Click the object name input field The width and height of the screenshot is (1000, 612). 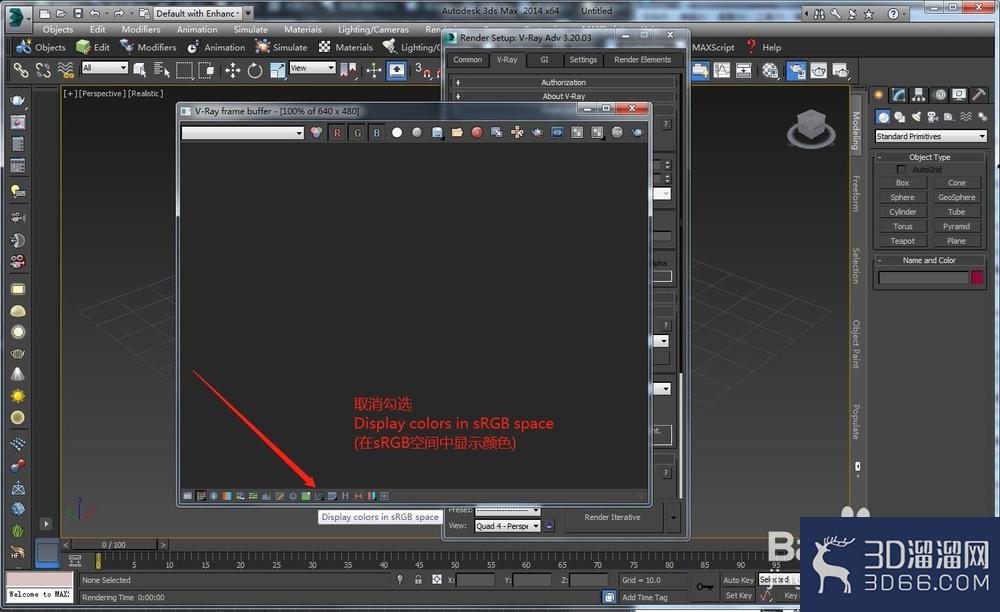pyautogui.click(x=923, y=277)
